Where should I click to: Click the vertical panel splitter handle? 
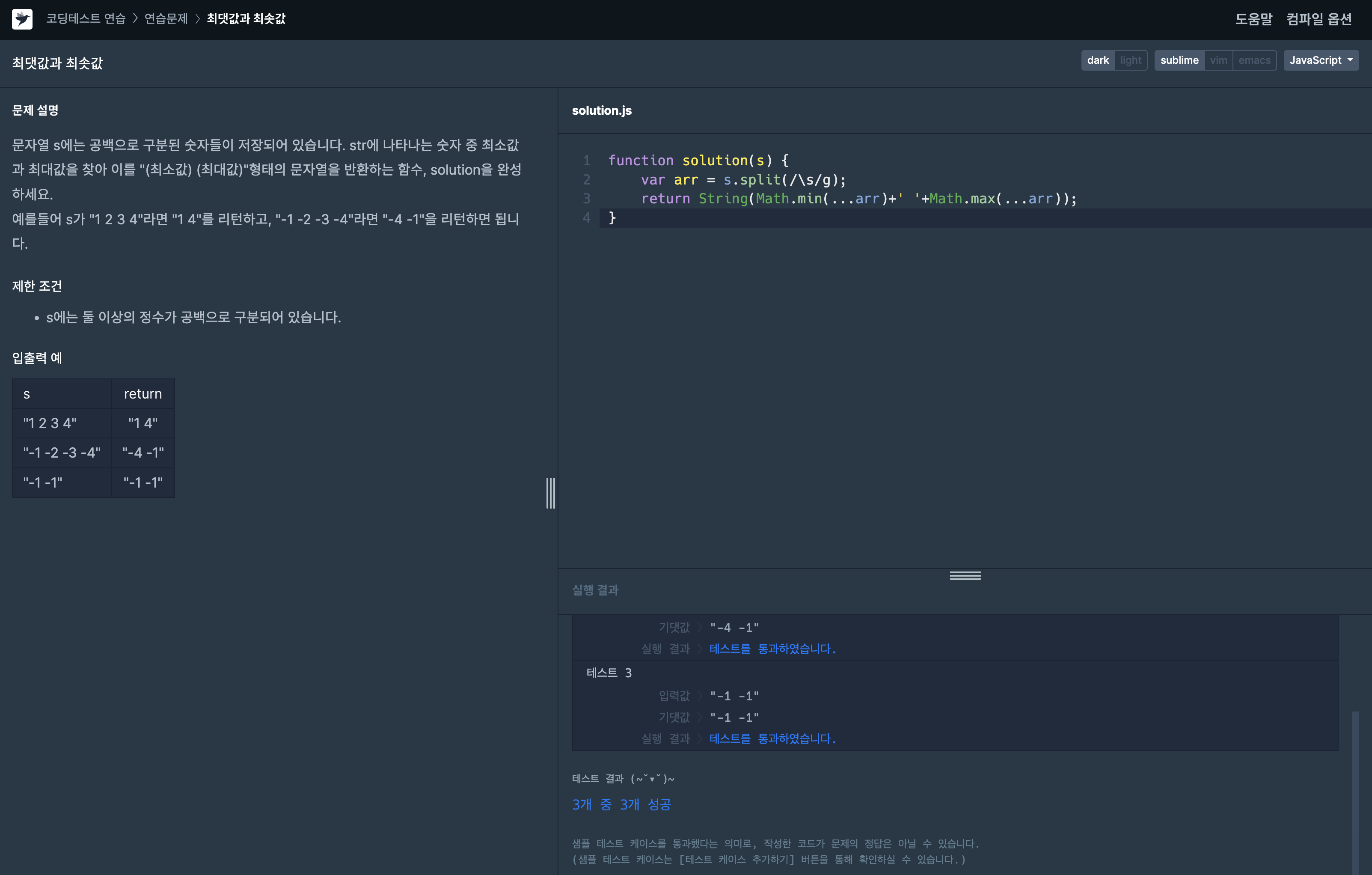[550, 493]
